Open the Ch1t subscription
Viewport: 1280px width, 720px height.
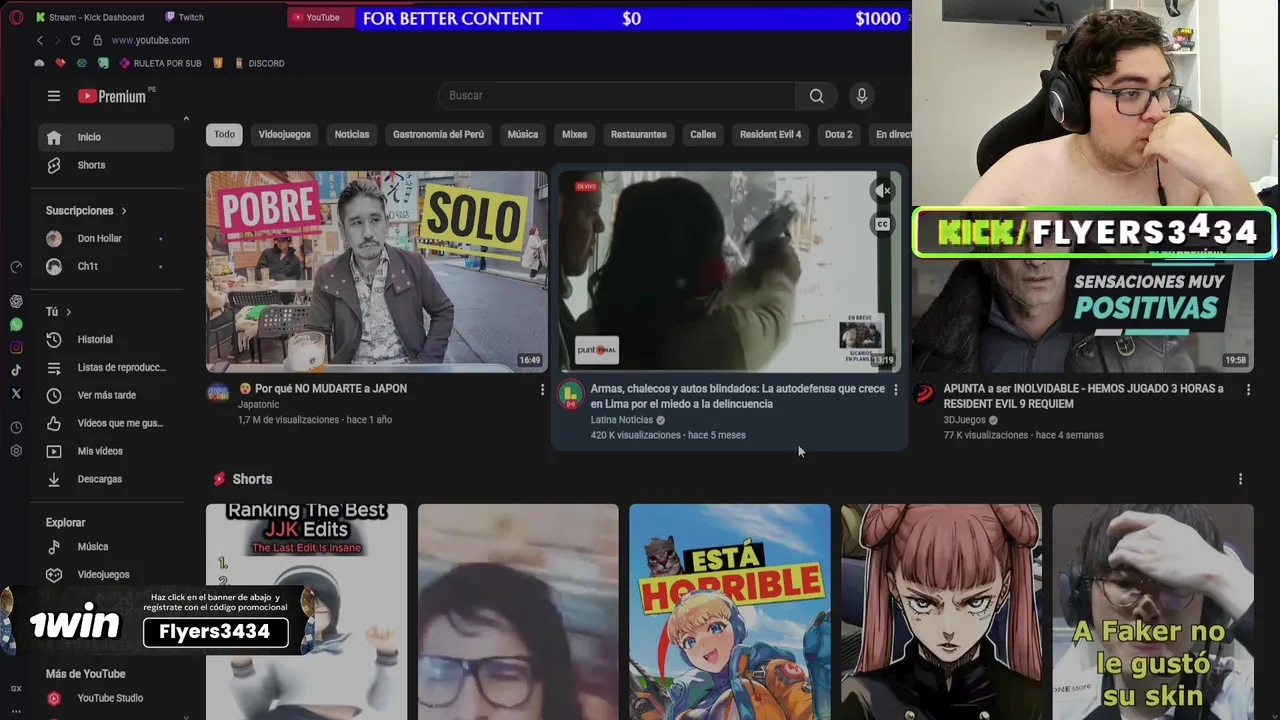(106, 267)
